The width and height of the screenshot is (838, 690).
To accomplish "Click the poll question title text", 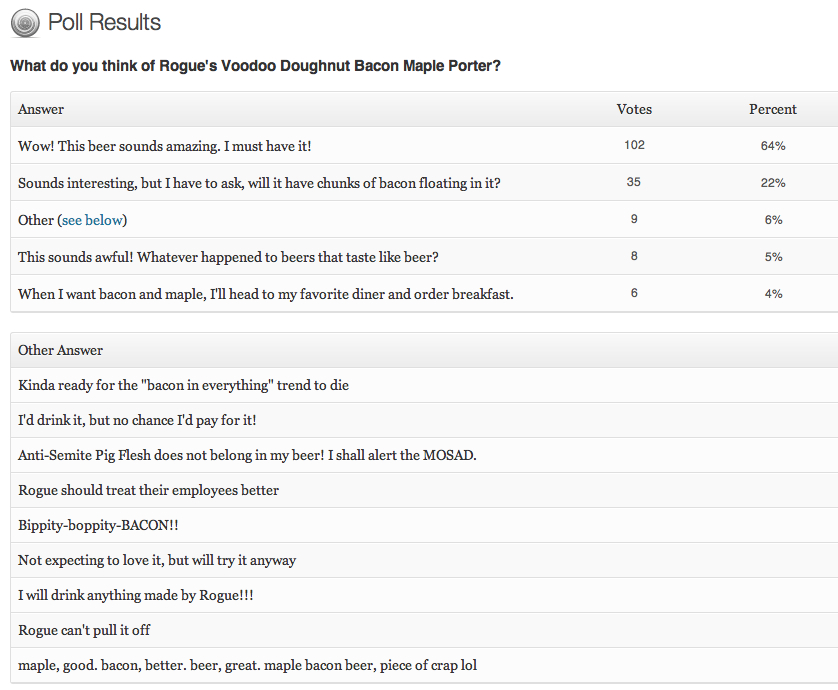I will (x=255, y=66).
